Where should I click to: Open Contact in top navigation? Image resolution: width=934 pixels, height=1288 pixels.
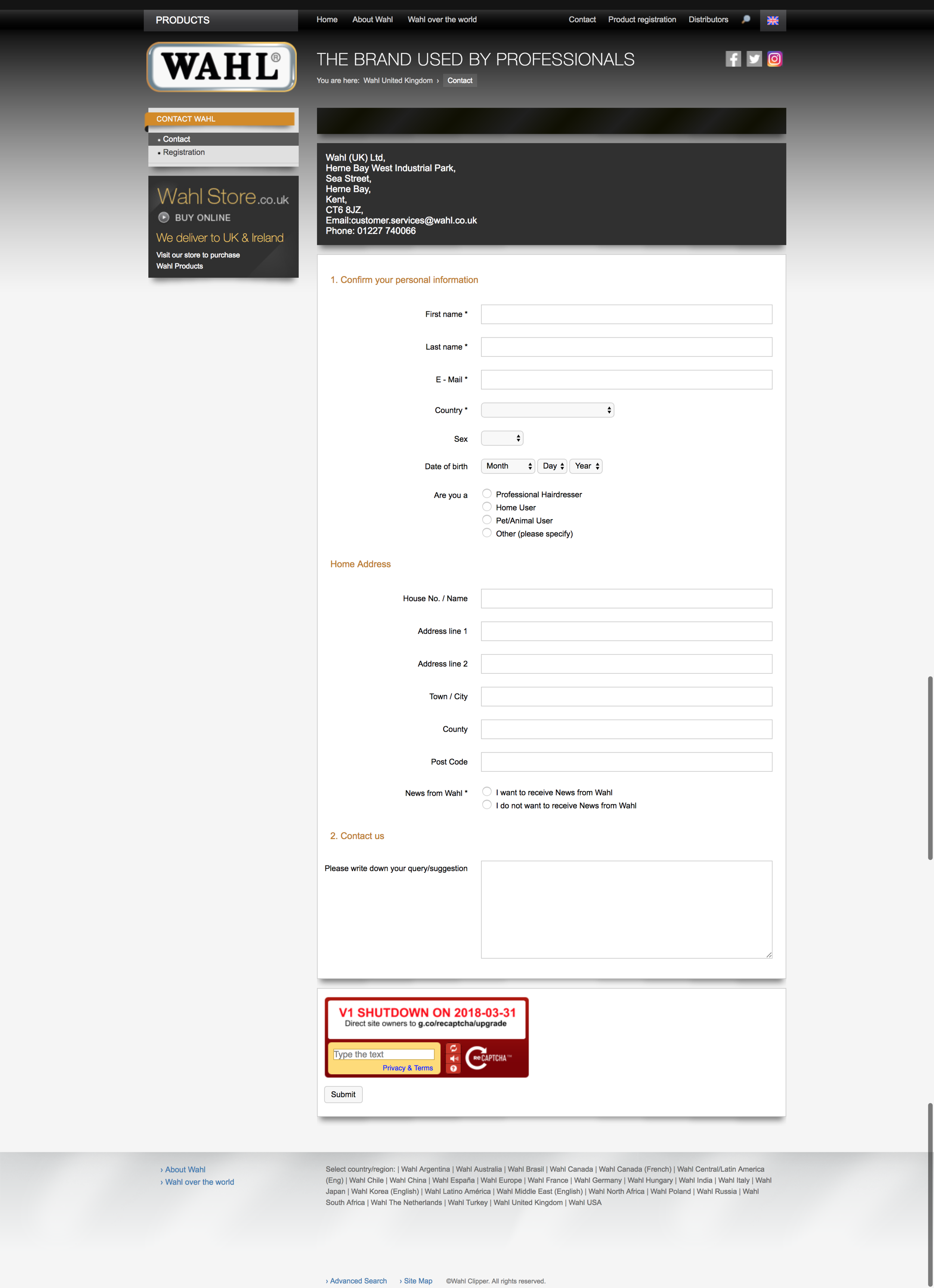coord(582,19)
